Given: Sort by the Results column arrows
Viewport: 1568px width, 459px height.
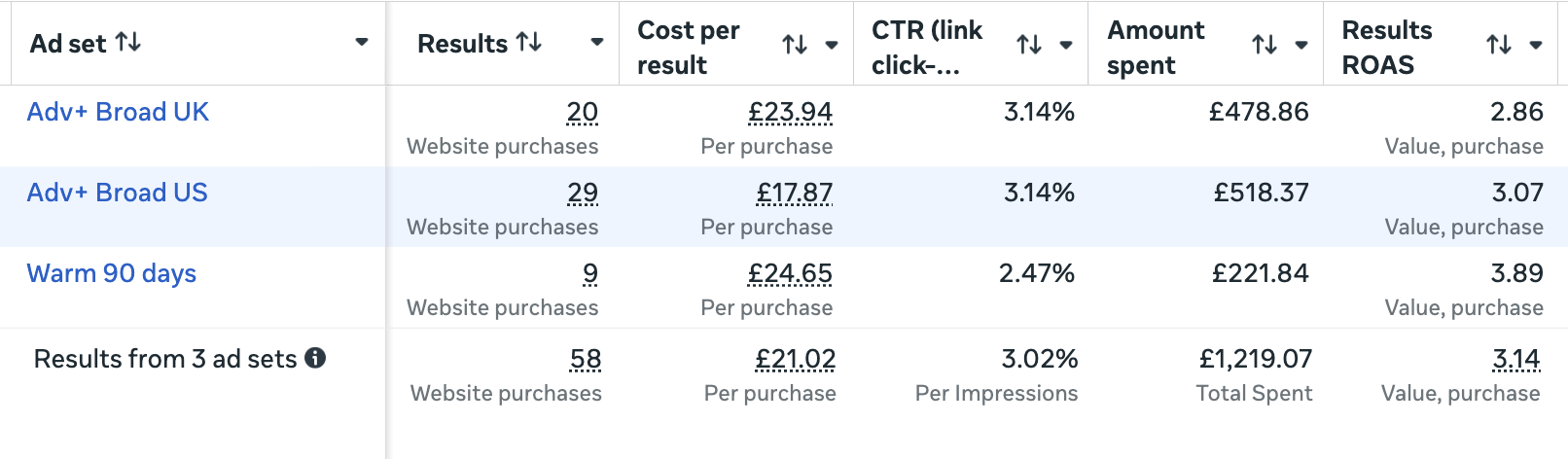Looking at the screenshot, I should point(529,43).
